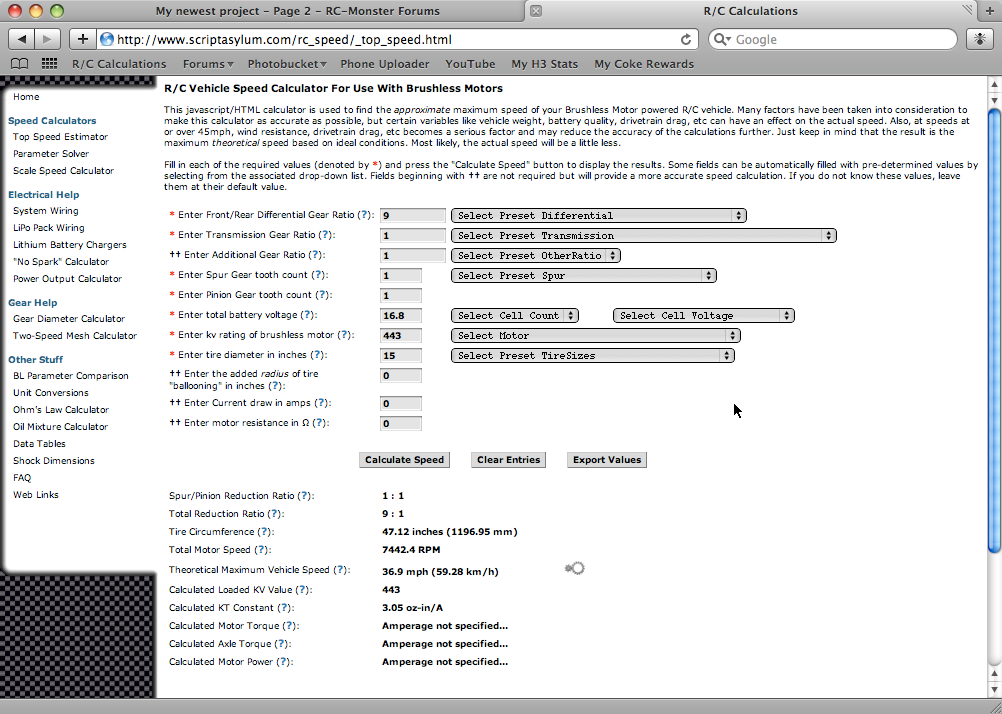This screenshot has height=714, width=1002.
Task: Close the tab using its X icon
Action: [536, 11]
